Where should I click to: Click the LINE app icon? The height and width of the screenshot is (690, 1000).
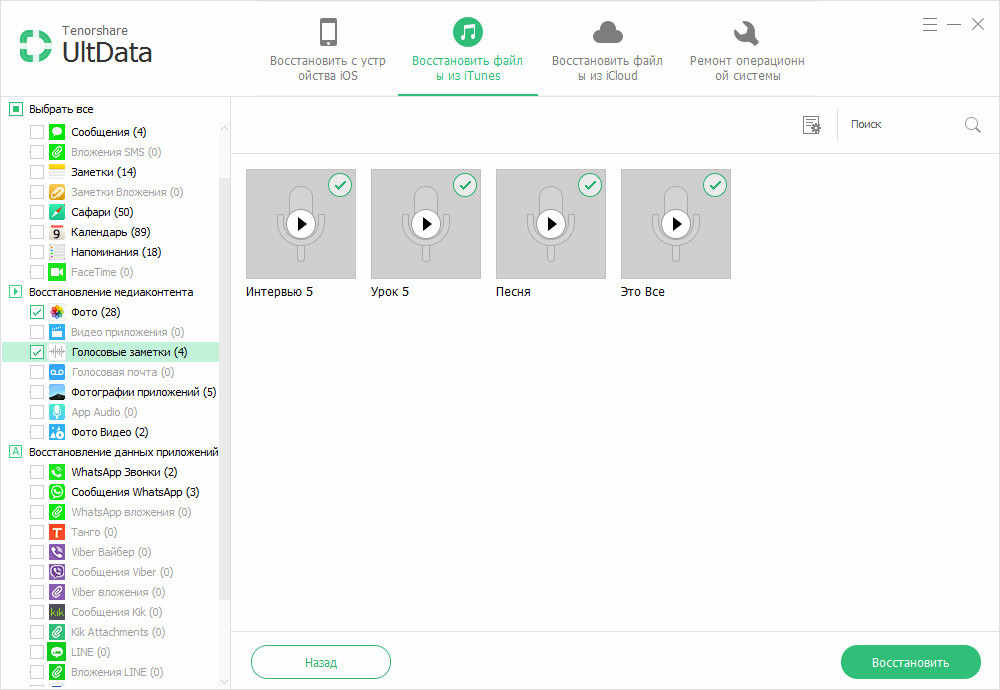[x=57, y=652]
